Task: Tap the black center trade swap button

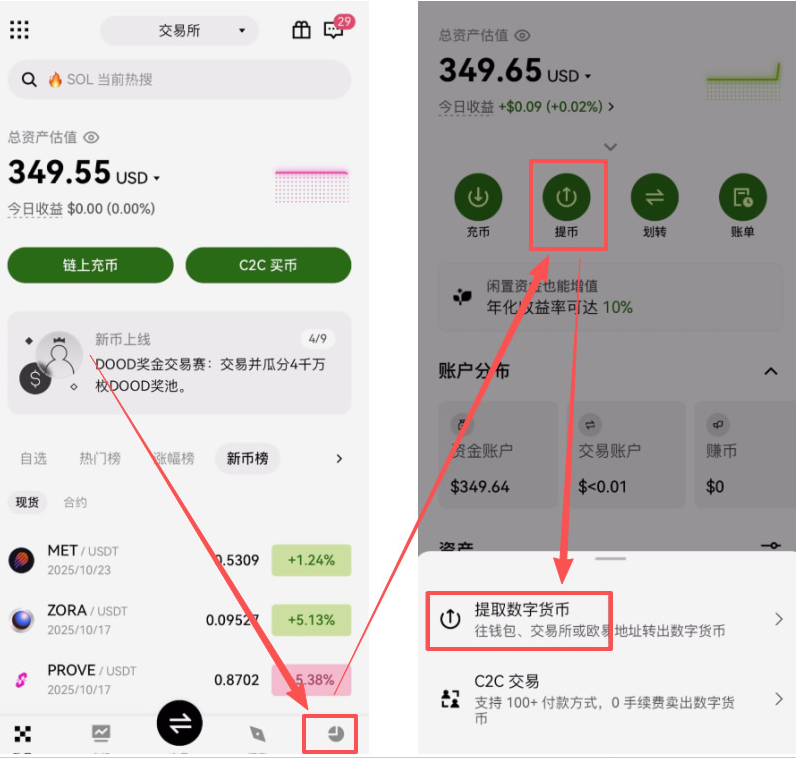Action: click(x=180, y=723)
